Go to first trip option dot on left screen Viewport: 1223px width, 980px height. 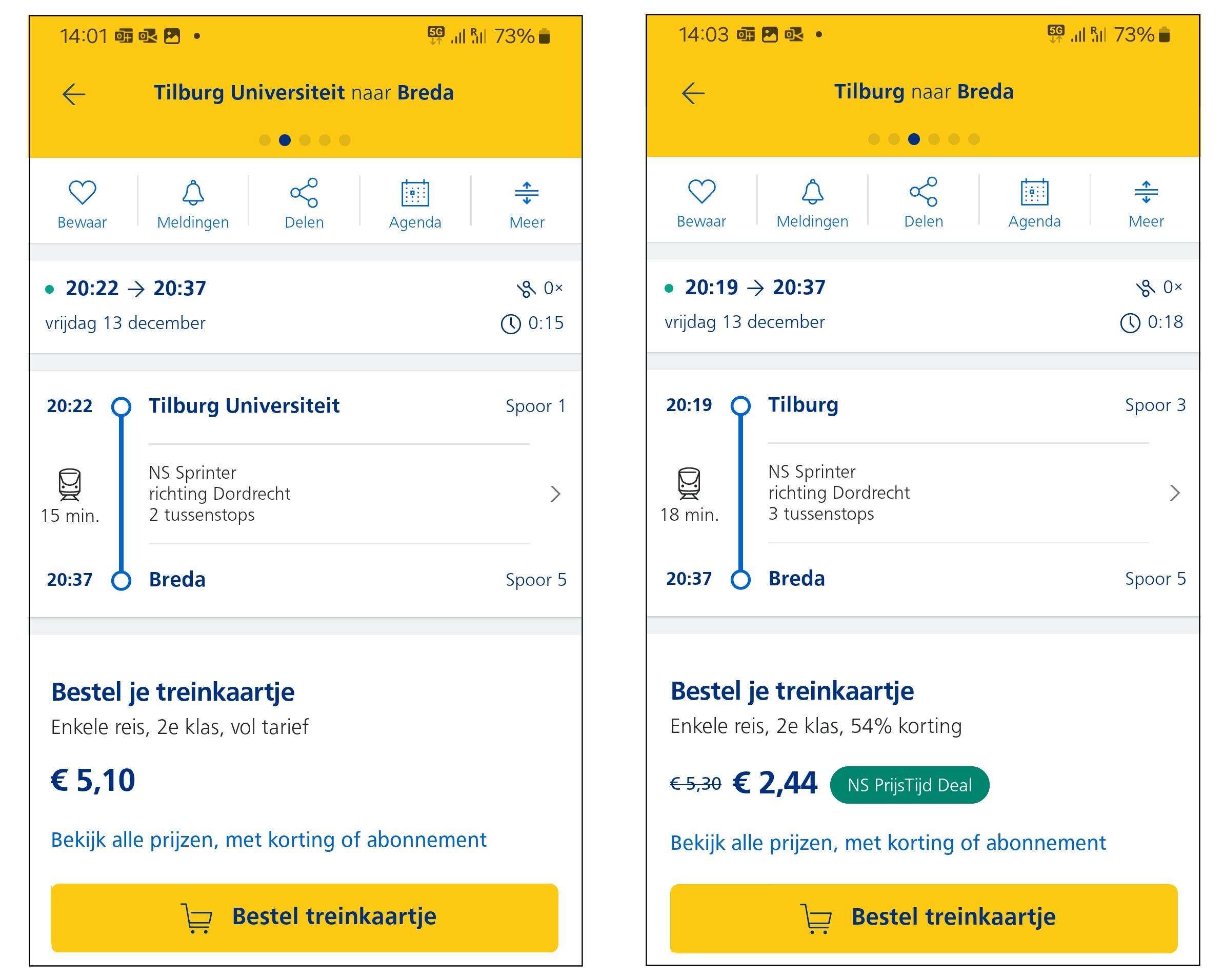click(x=264, y=140)
